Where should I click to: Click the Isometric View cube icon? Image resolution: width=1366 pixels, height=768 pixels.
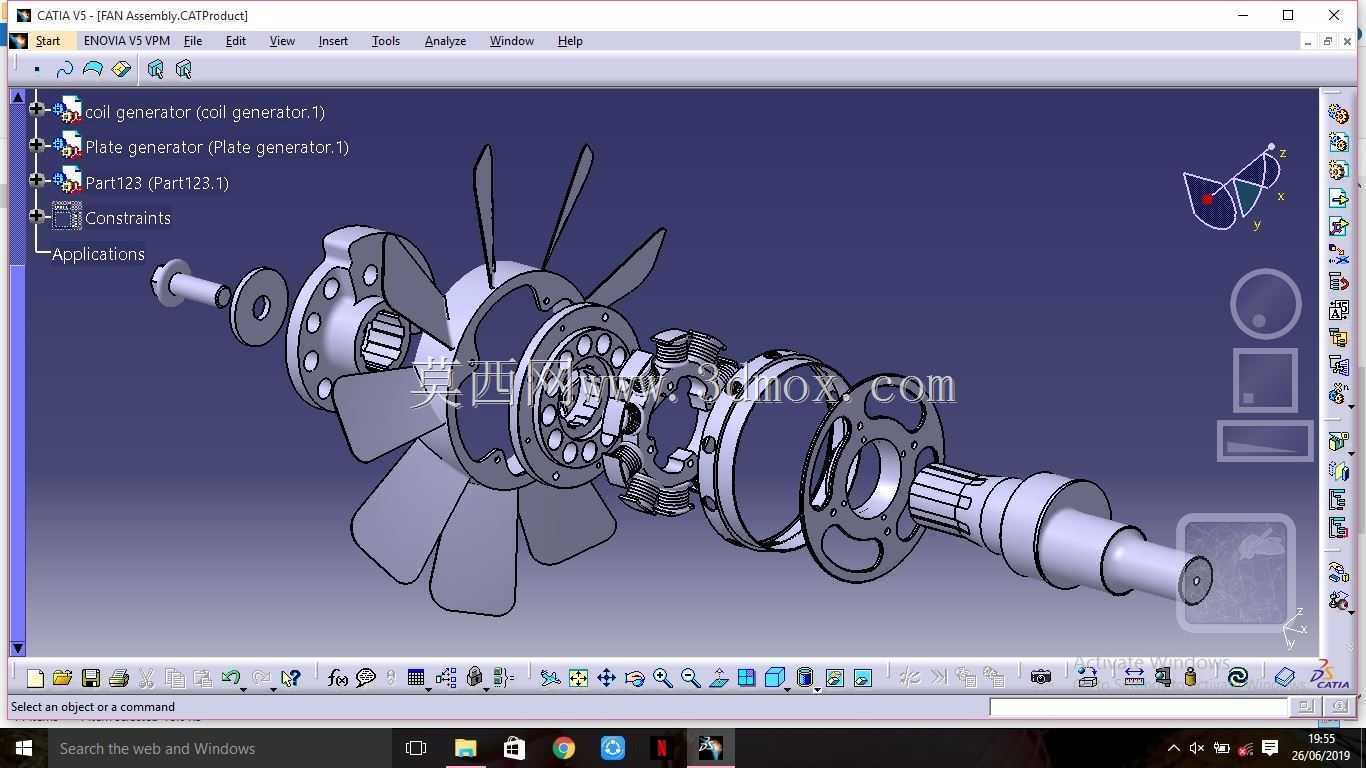pos(773,678)
